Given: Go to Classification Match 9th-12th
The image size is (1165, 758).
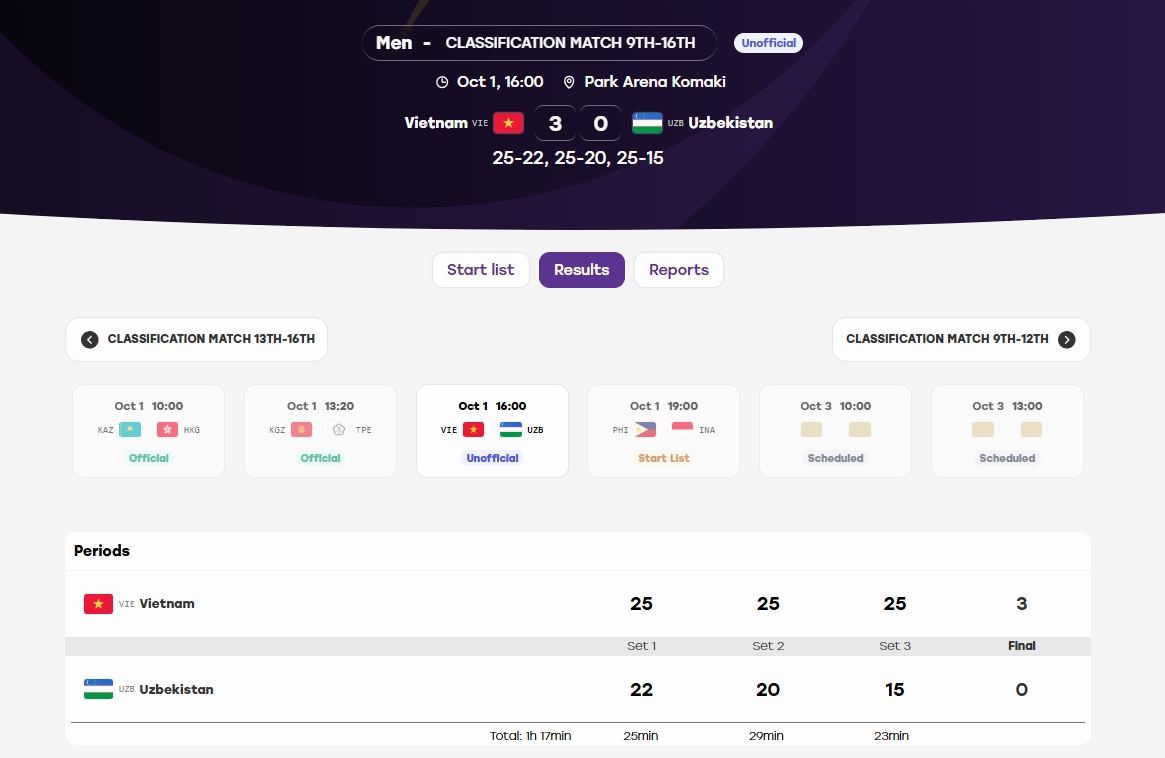Looking at the screenshot, I should 961,340.
